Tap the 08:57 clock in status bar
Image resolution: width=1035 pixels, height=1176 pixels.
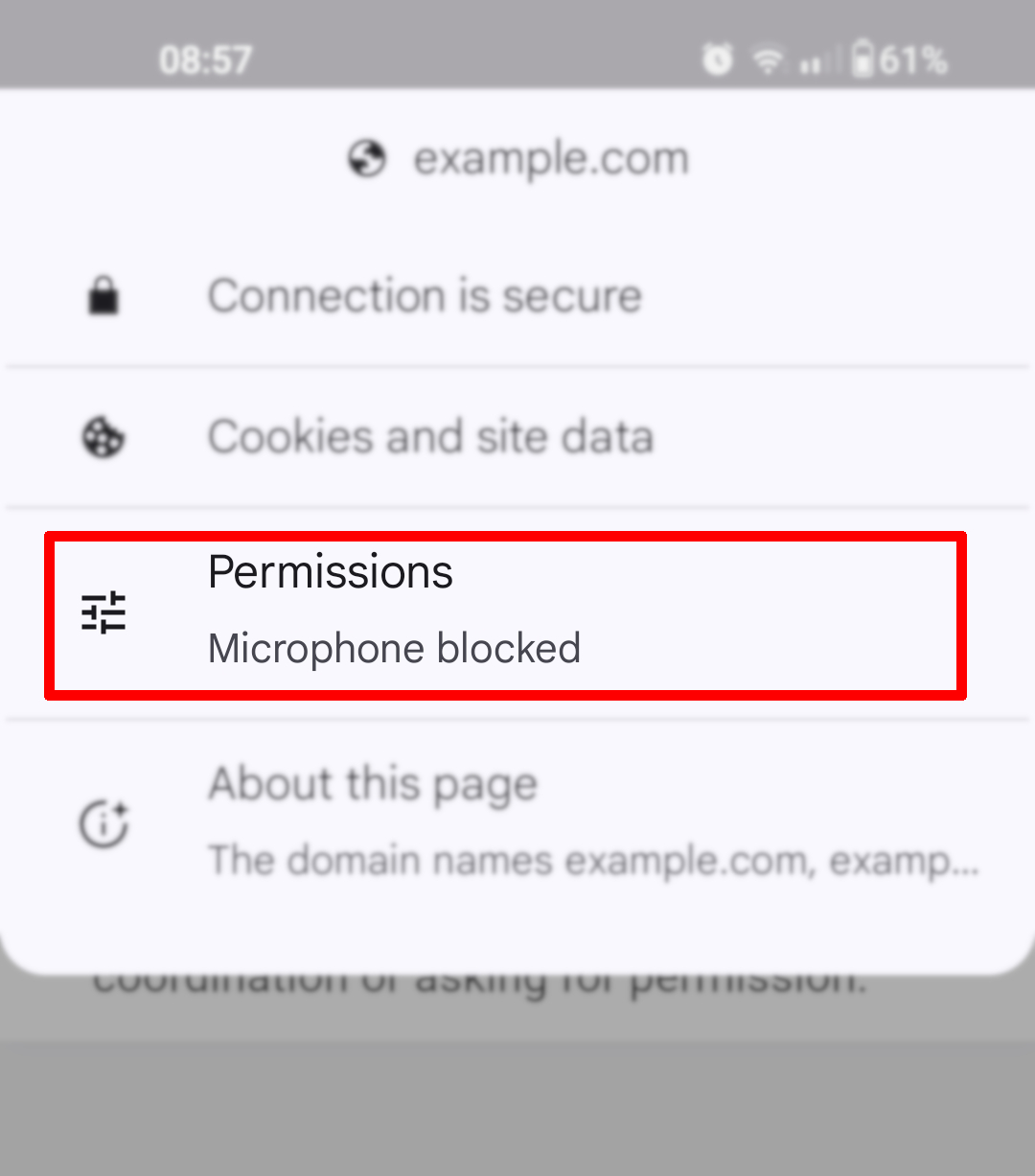[x=205, y=60]
